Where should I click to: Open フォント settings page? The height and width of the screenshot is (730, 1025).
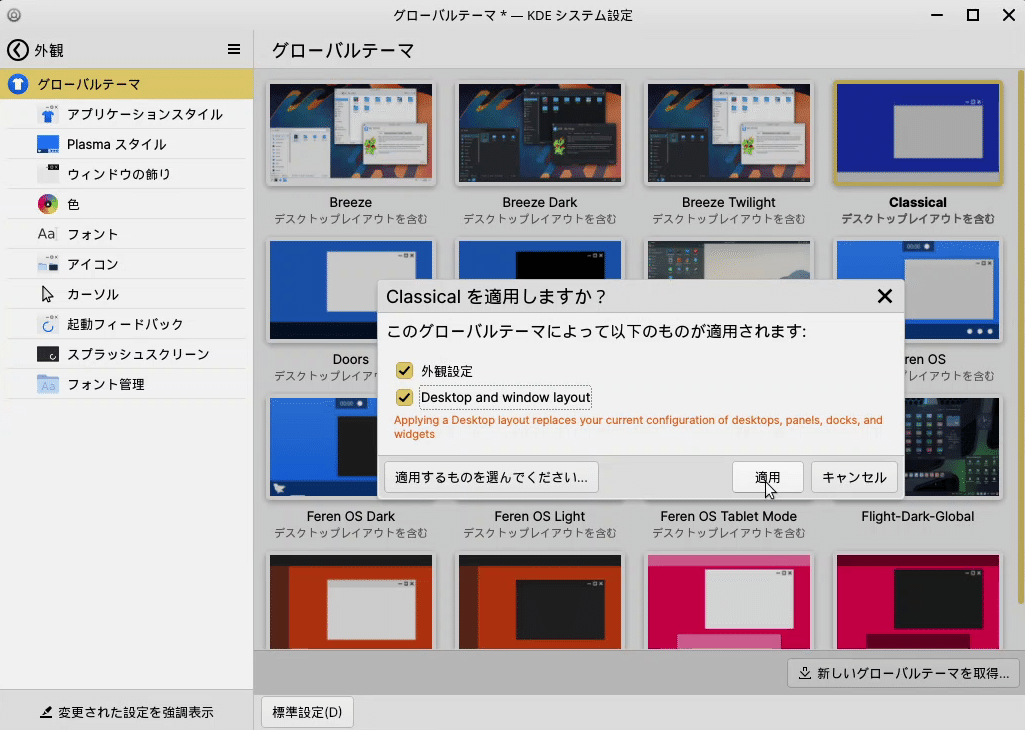127,234
